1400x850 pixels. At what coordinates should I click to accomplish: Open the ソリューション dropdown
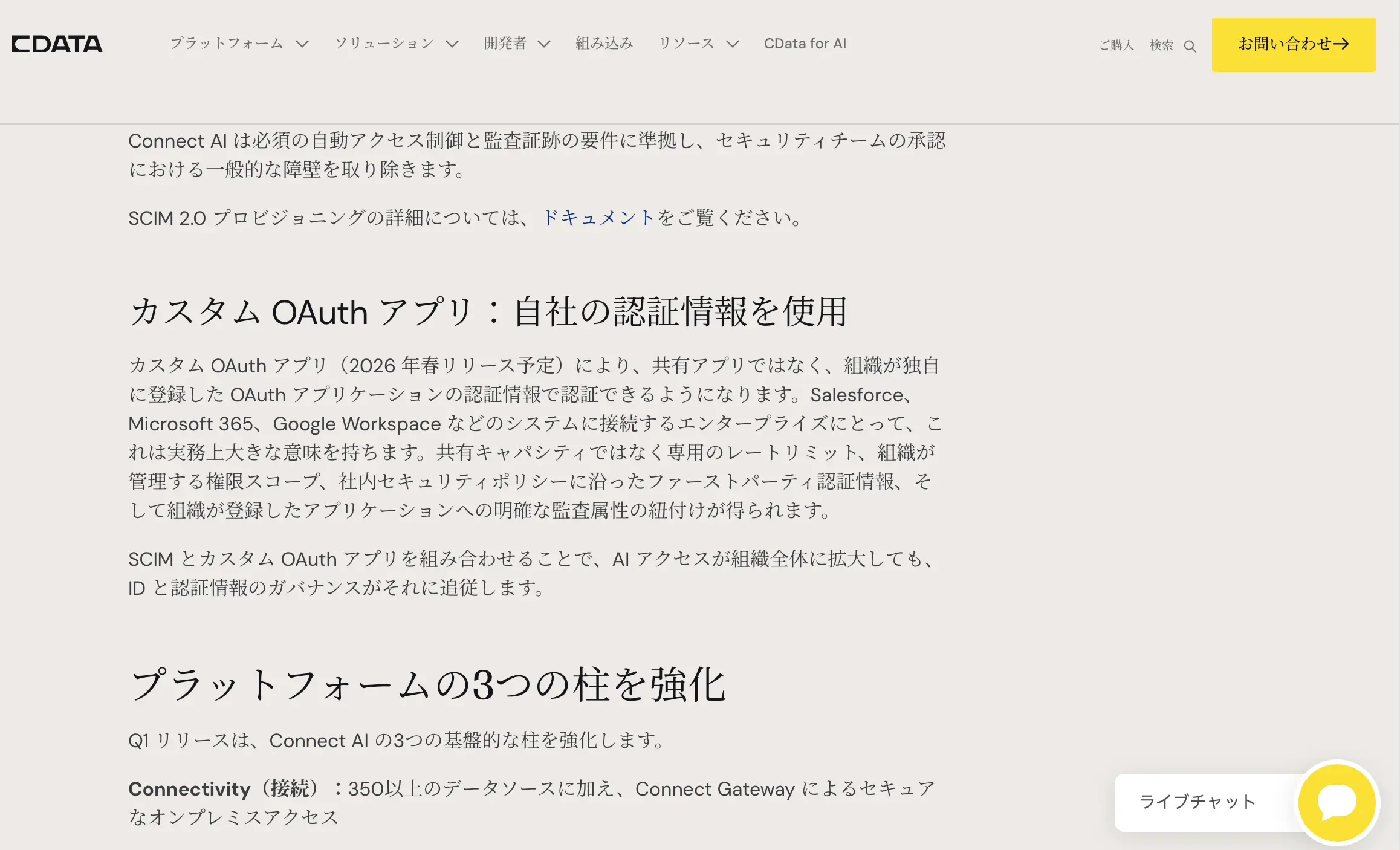pyautogui.click(x=384, y=44)
